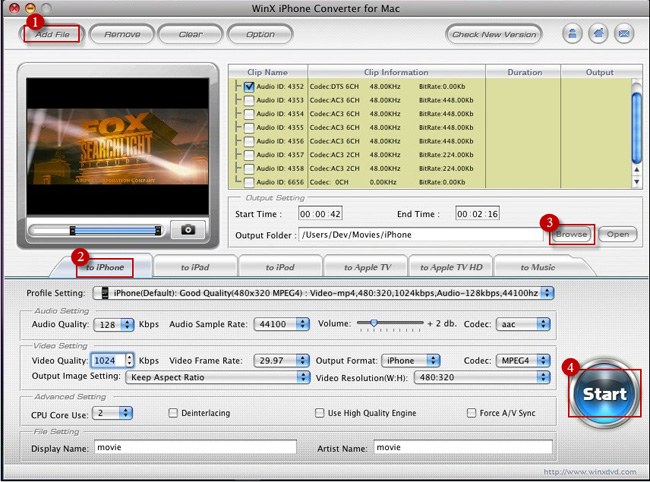Click the clip list scroll down arrow
This screenshot has width=650, height=482.
636,182
